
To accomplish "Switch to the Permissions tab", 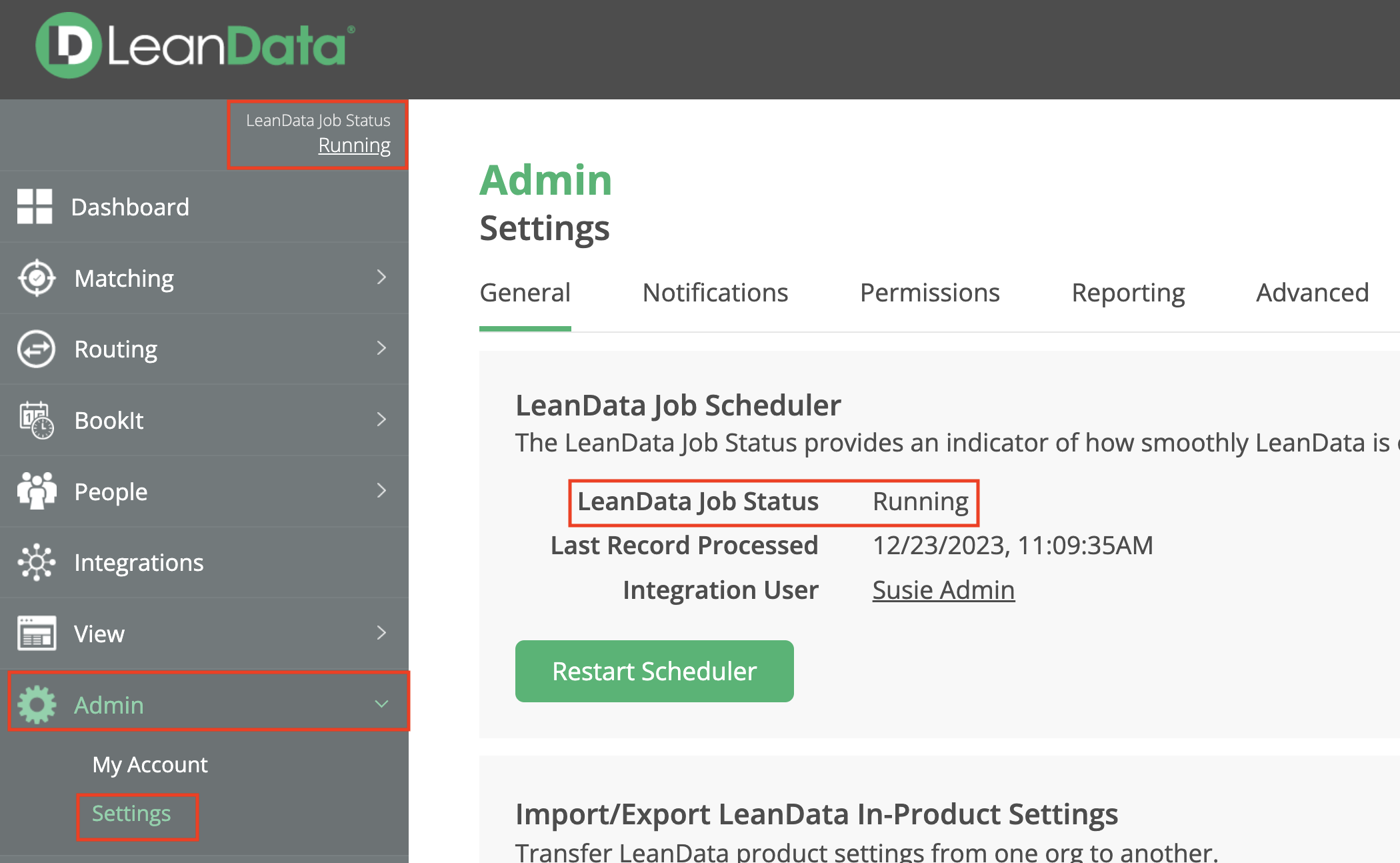I will (x=930, y=293).
